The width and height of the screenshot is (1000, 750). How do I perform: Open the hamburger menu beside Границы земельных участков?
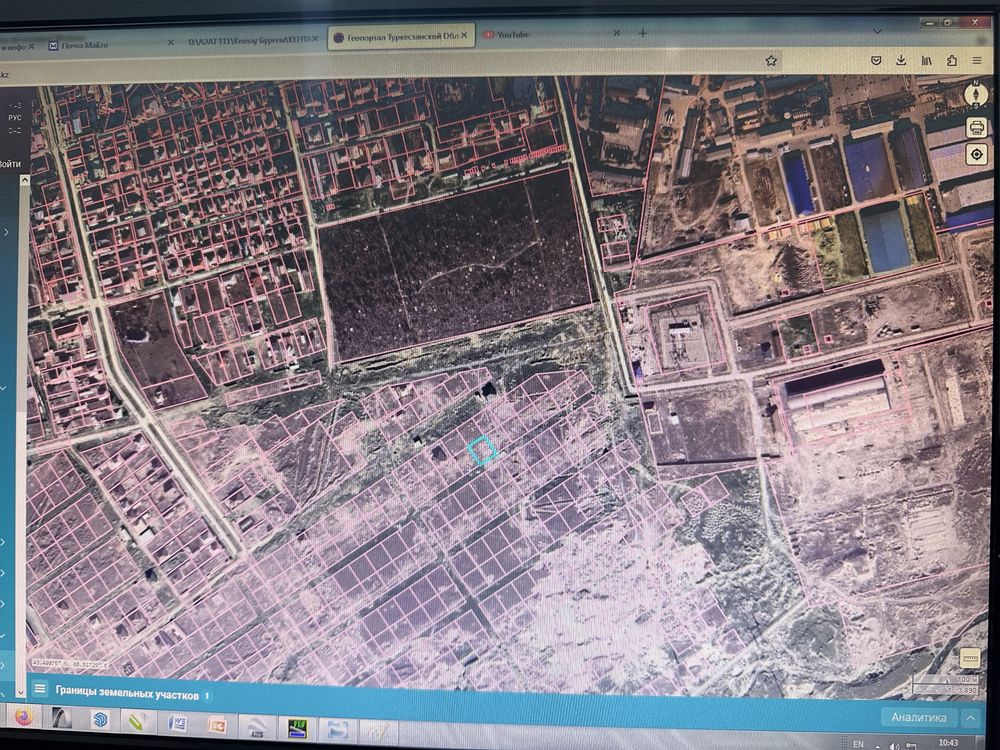[x=40, y=689]
